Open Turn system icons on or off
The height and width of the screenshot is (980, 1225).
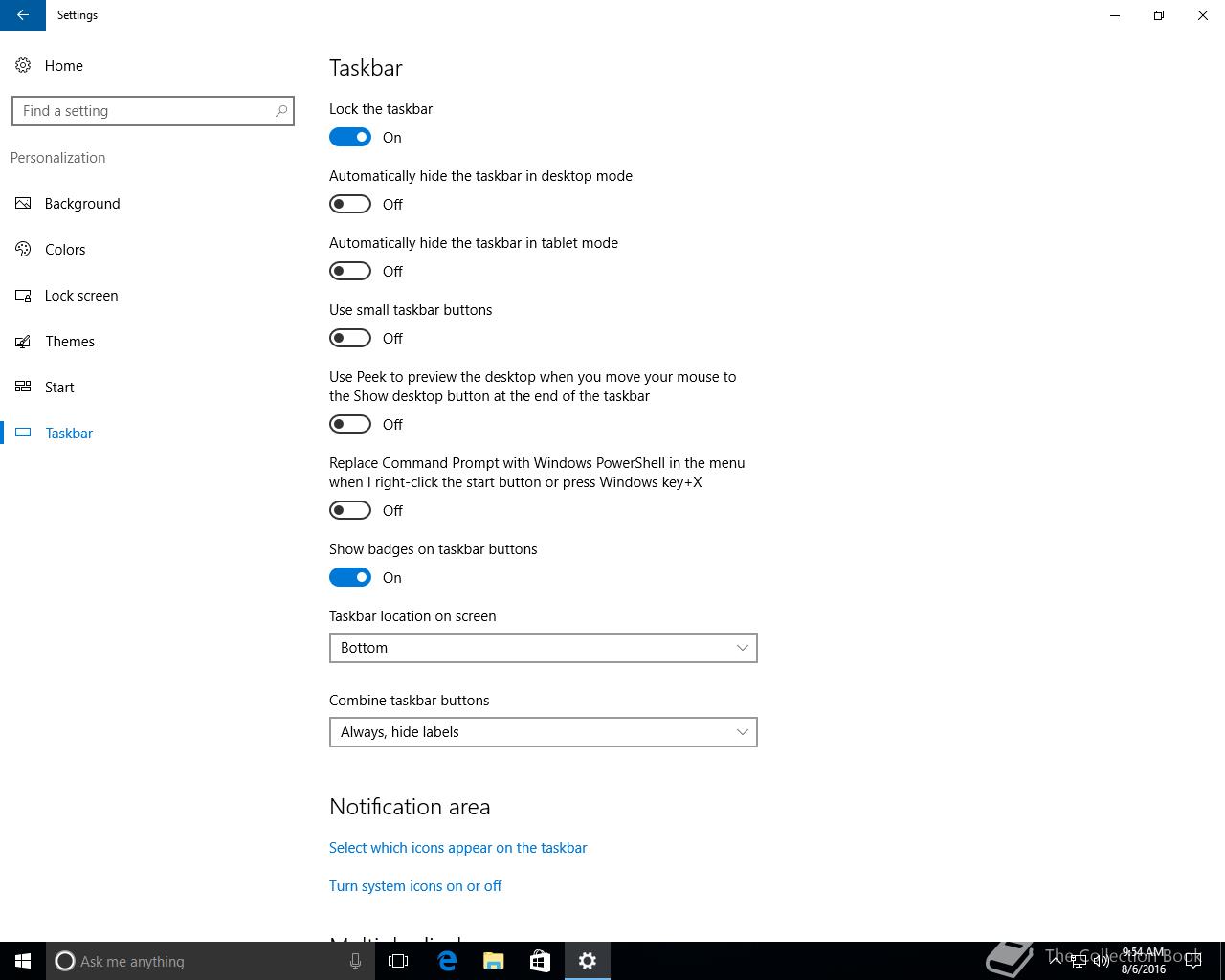point(415,886)
